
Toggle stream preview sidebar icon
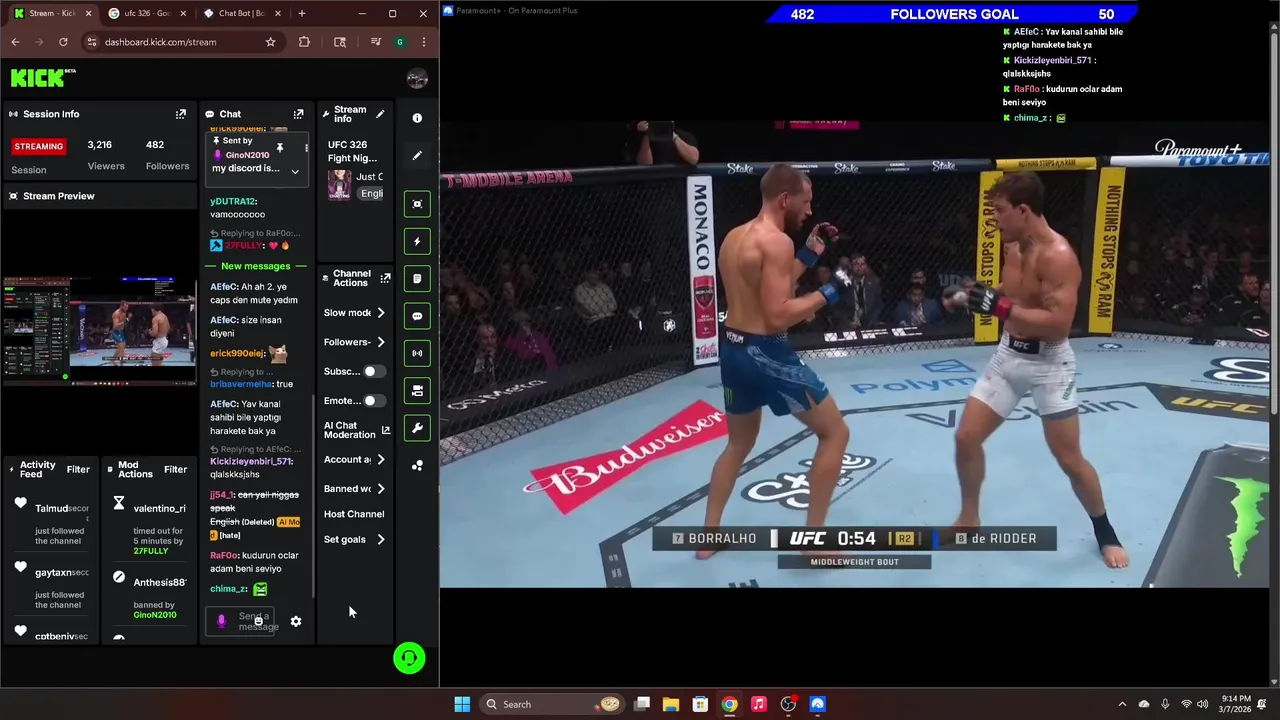417,204
